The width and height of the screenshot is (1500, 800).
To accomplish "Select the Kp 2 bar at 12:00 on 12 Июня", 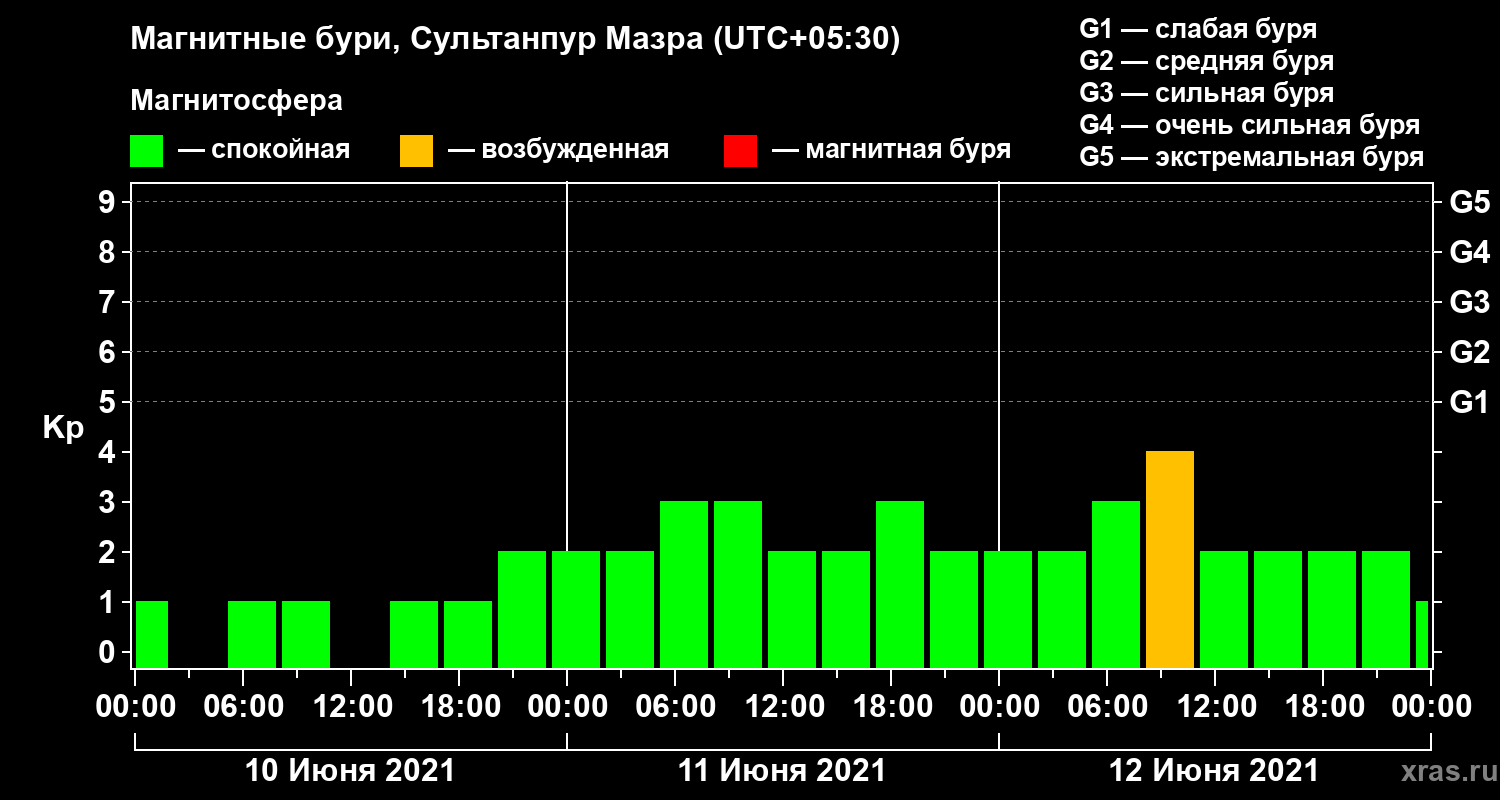I will pos(1224,610).
